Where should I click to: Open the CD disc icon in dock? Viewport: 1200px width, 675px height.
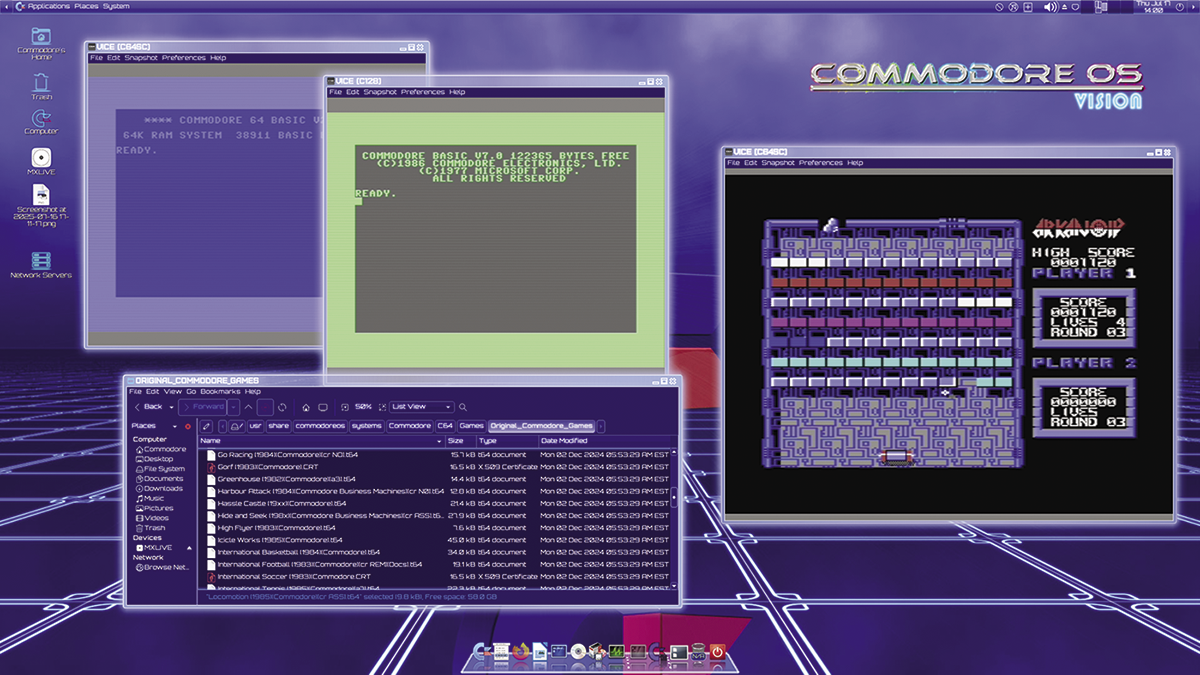pyautogui.click(x=578, y=652)
